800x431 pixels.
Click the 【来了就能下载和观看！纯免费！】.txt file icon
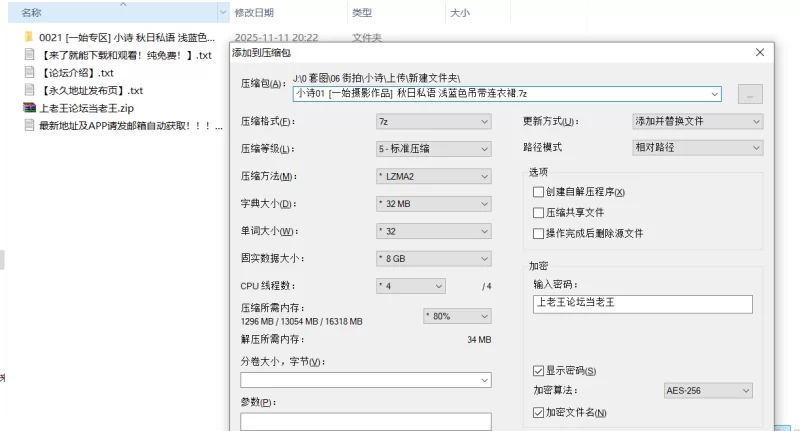point(29,55)
